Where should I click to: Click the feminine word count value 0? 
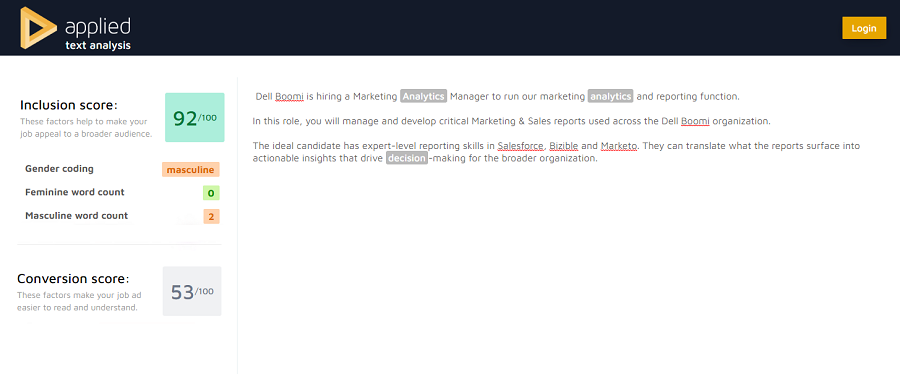pos(211,193)
